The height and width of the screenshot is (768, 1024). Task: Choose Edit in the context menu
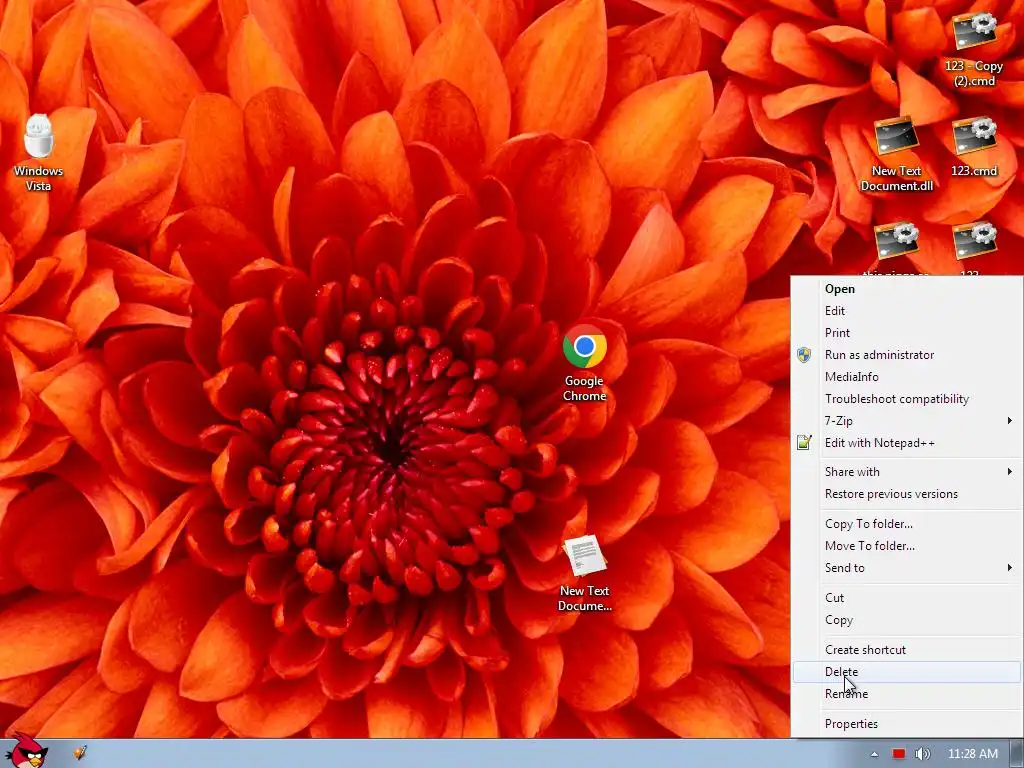point(907,311)
